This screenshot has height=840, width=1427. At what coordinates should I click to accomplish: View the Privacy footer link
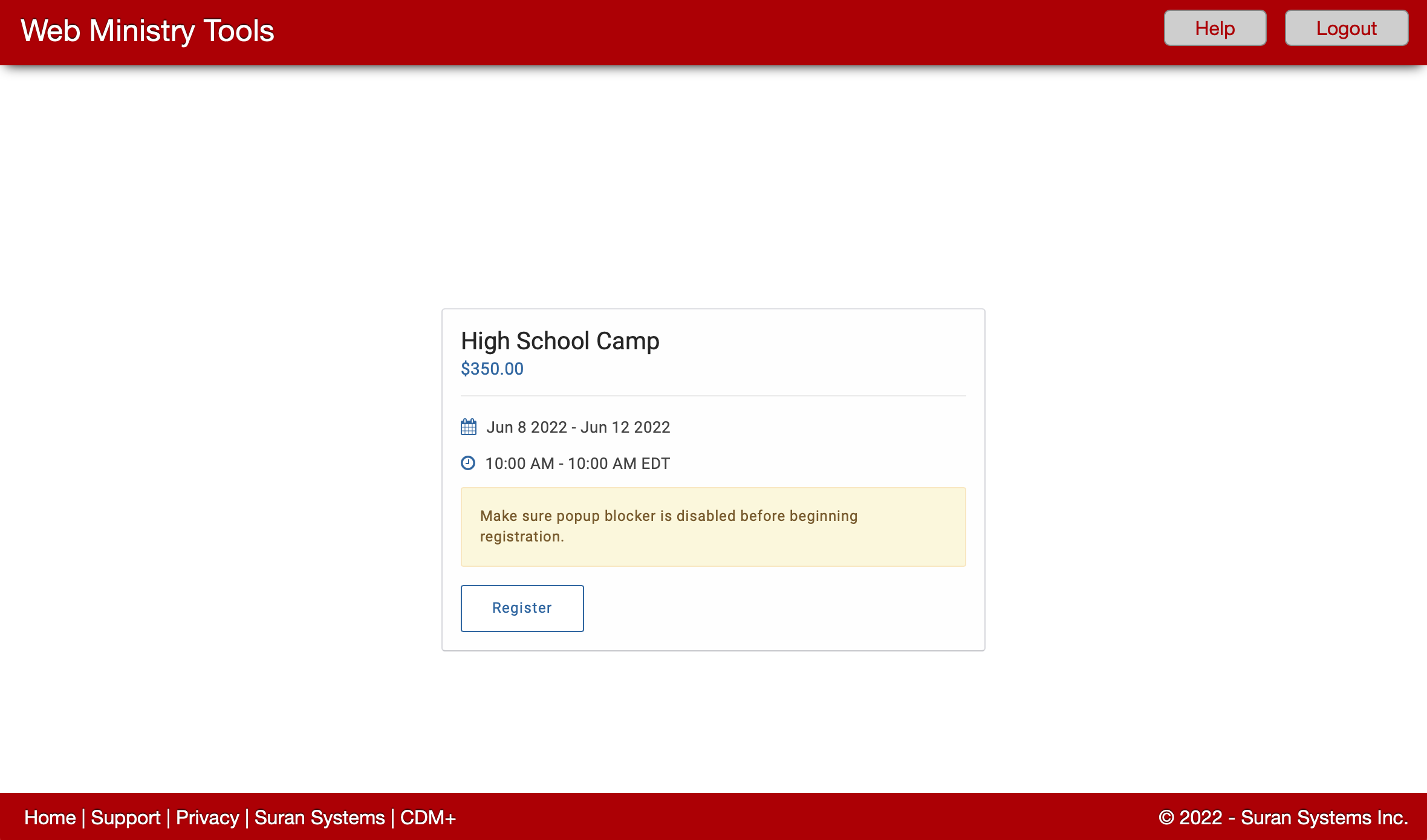207,818
